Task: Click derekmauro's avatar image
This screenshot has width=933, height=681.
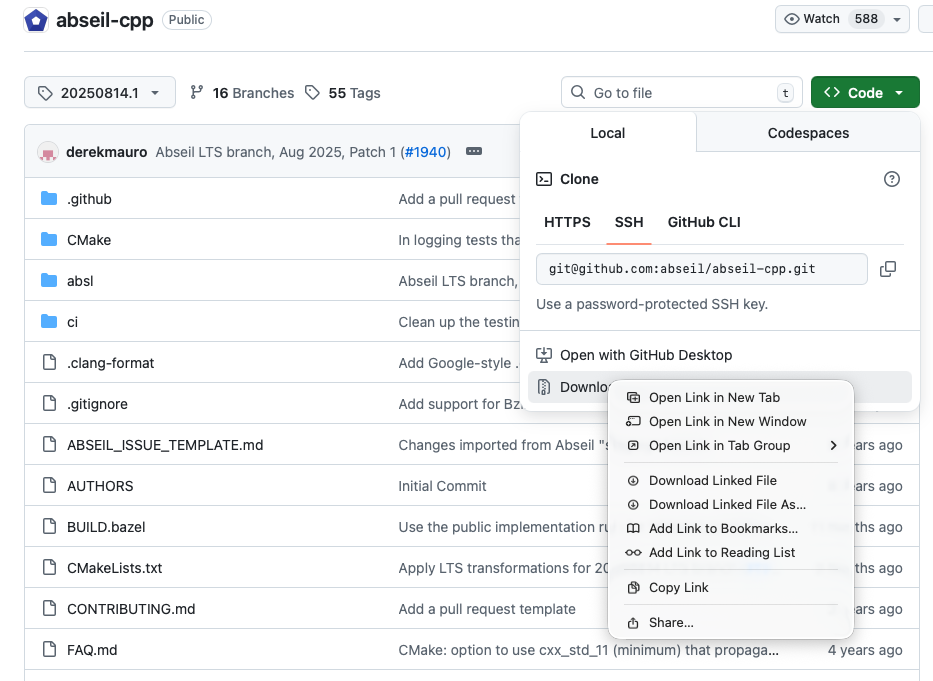Action: pyautogui.click(x=48, y=152)
